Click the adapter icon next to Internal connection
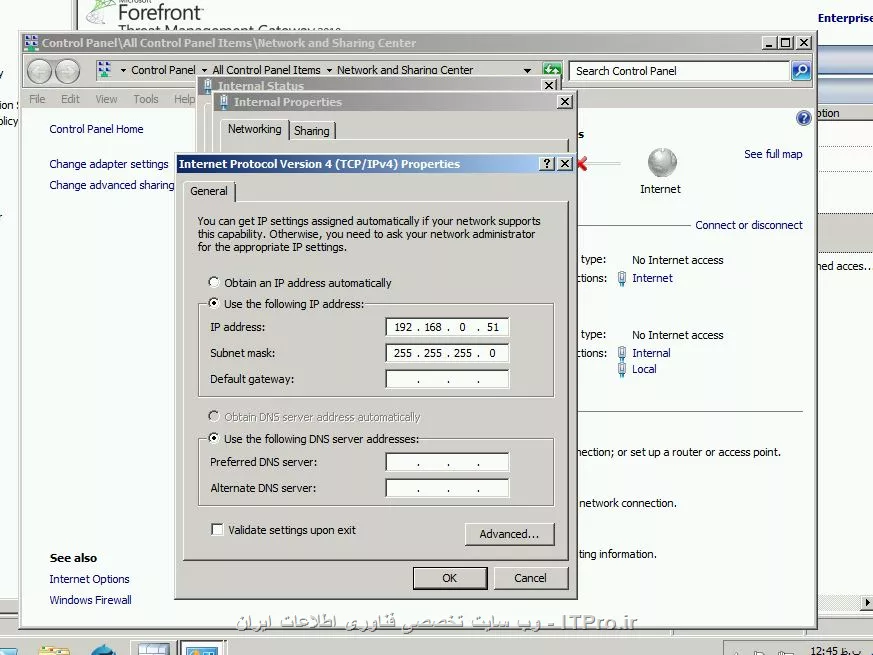The height and width of the screenshot is (655, 873). (x=622, y=353)
